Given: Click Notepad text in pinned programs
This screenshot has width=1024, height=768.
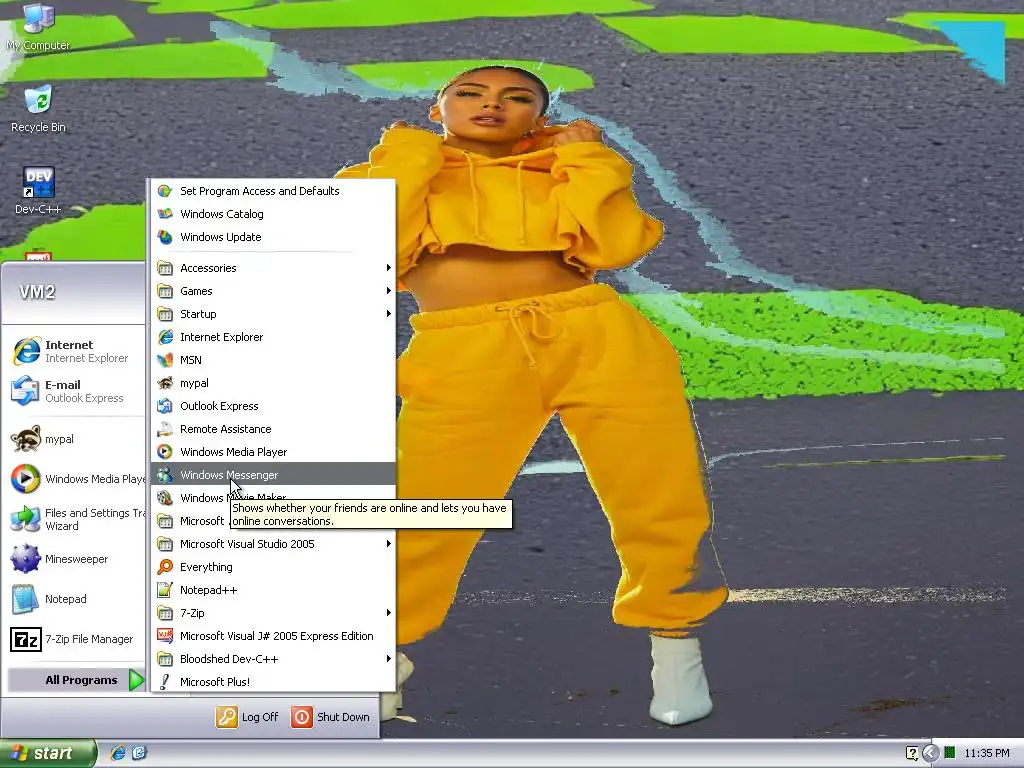Looking at the screenshot, I should [65, 599].
